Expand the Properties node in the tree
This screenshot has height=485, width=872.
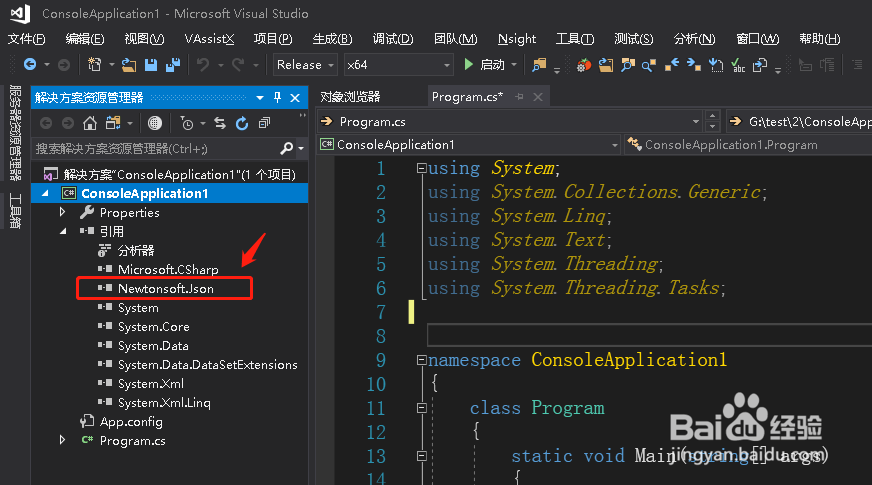[x=63, y=213]
